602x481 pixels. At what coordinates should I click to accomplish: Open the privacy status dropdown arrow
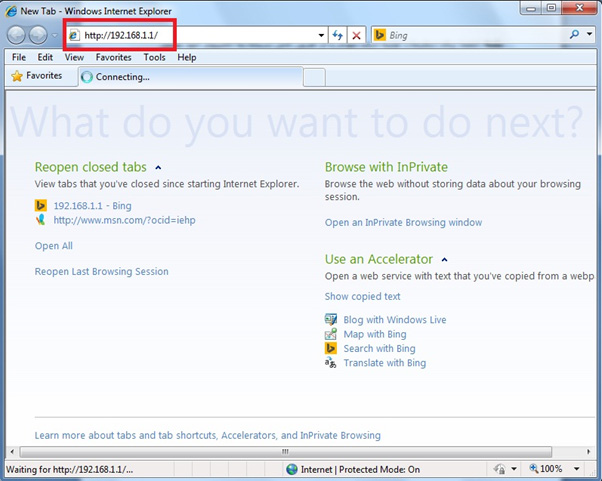coord(514,469)
